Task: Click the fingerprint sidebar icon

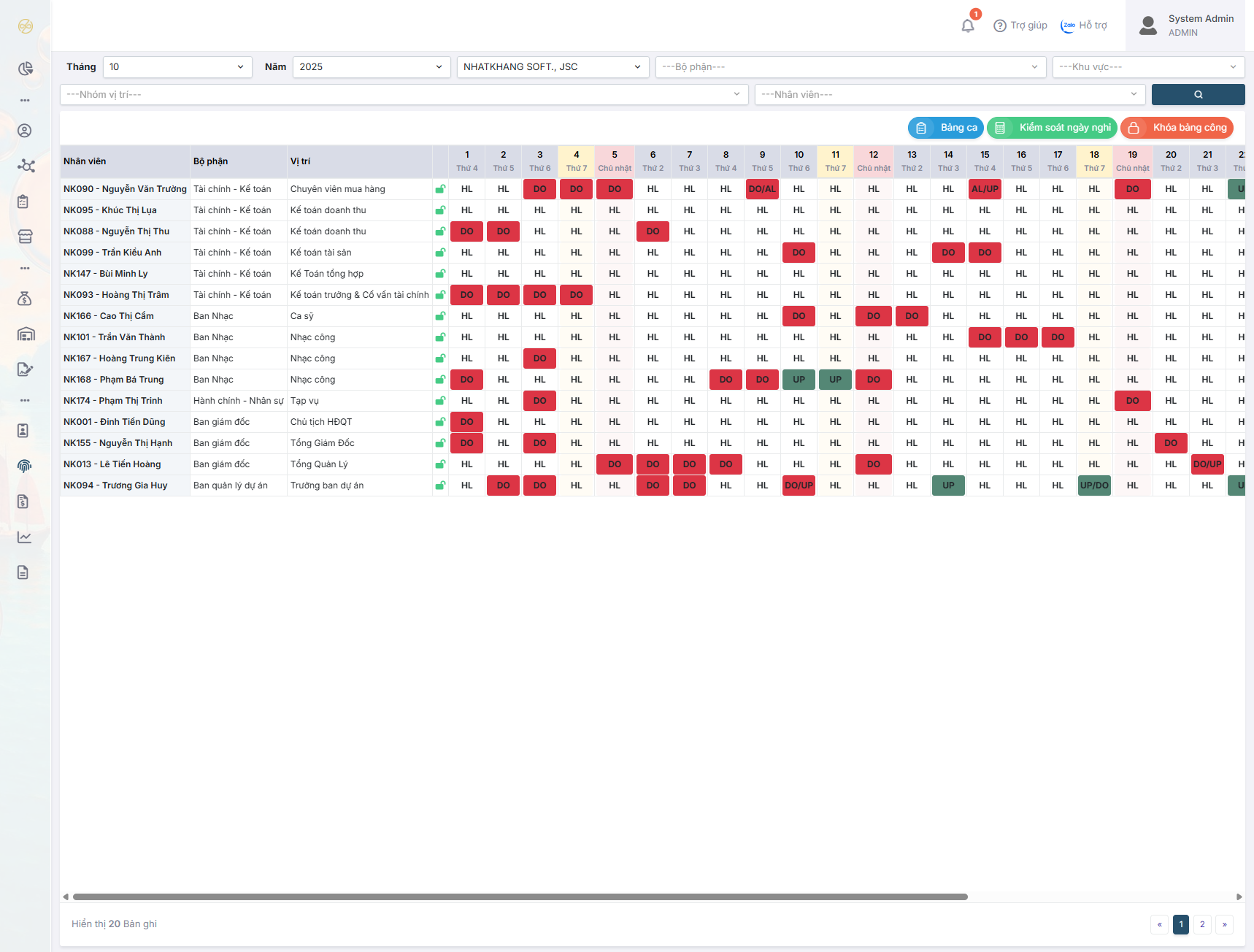Action: pyautogui.click(x=25, y=466)
